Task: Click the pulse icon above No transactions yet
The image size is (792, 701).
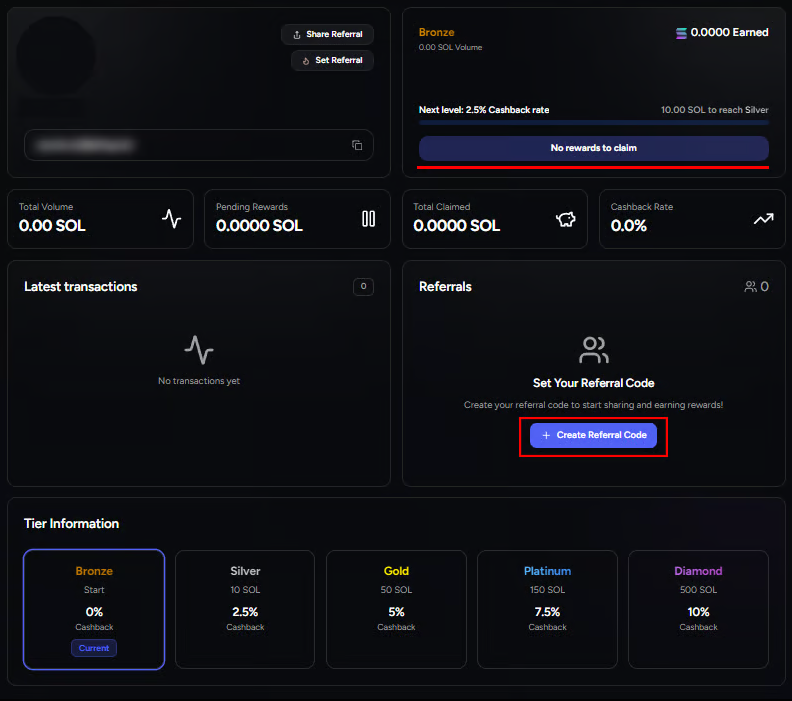Action: point(199,349)
